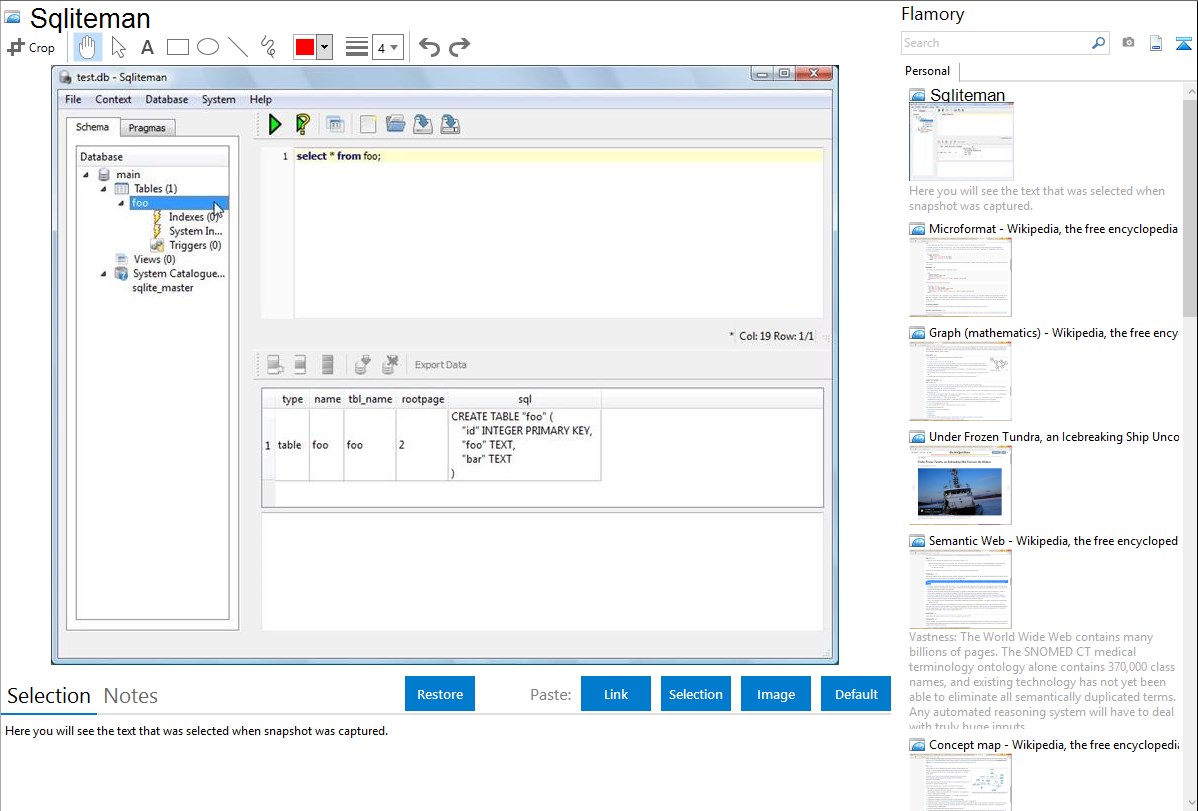
Task: Select the text annotation tool
Action: 147,47
